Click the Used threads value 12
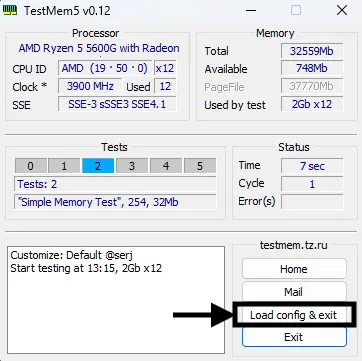The height and width of the screenshot is (361, 362). point(165,86)
